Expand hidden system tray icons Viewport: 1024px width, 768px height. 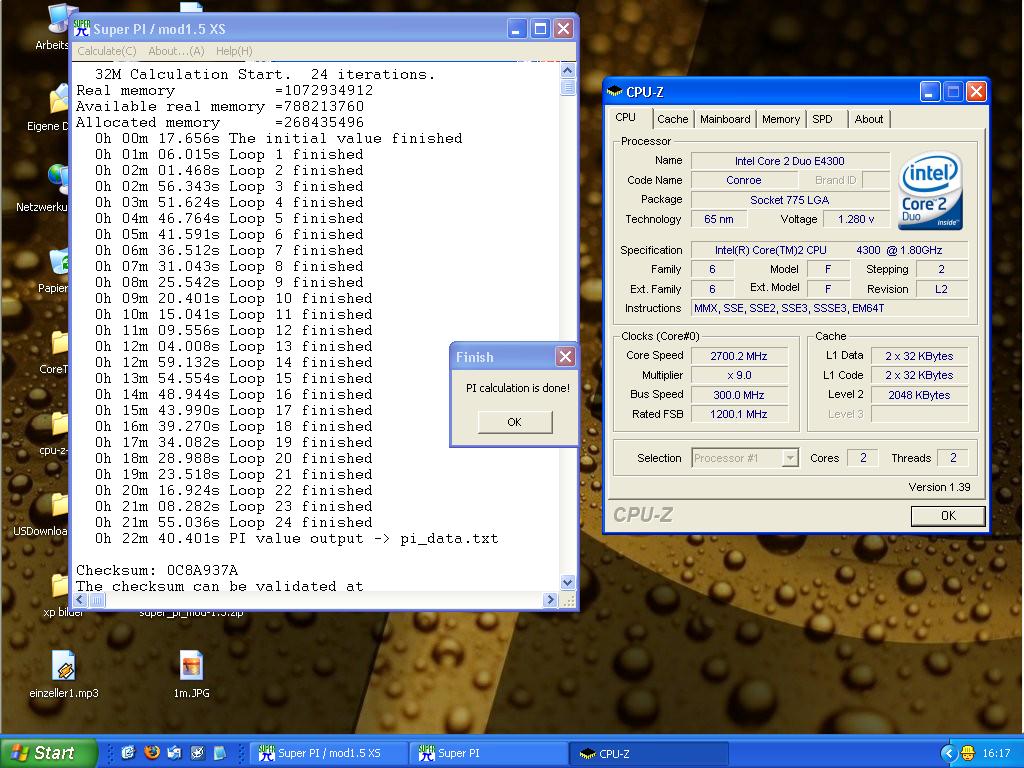pyautogui.click(x=948, y=753)
